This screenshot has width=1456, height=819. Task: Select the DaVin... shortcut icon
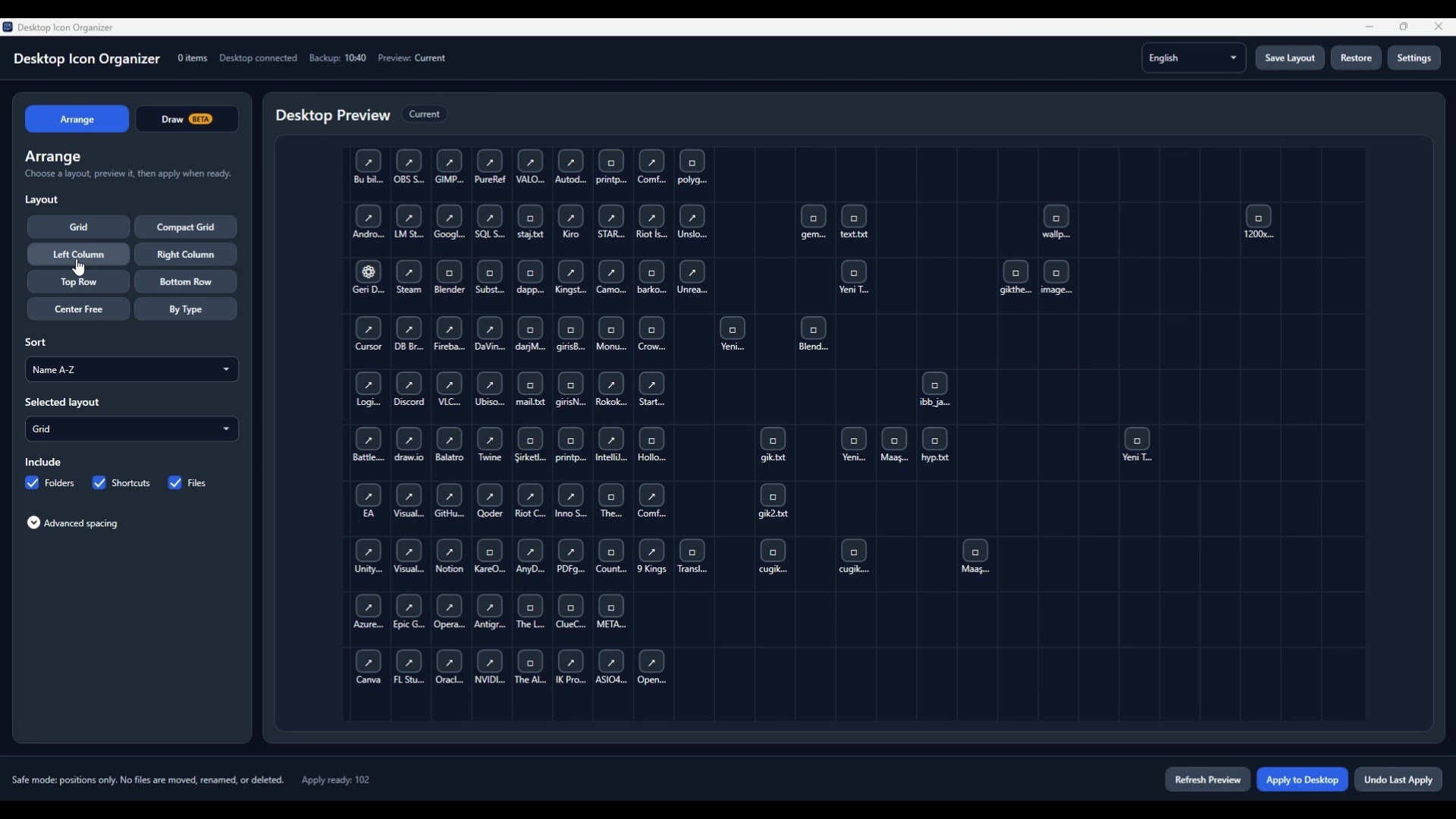[x=490, y=329]
